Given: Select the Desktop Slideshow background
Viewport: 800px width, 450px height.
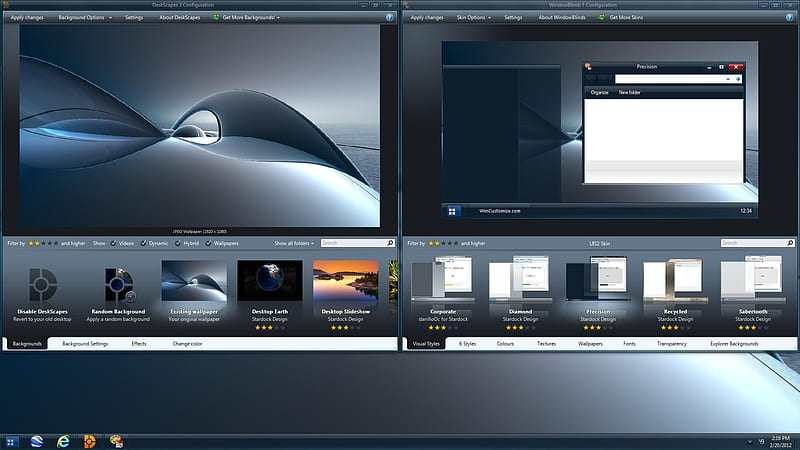Looking at the screenshot, I should tap(345, 281).
